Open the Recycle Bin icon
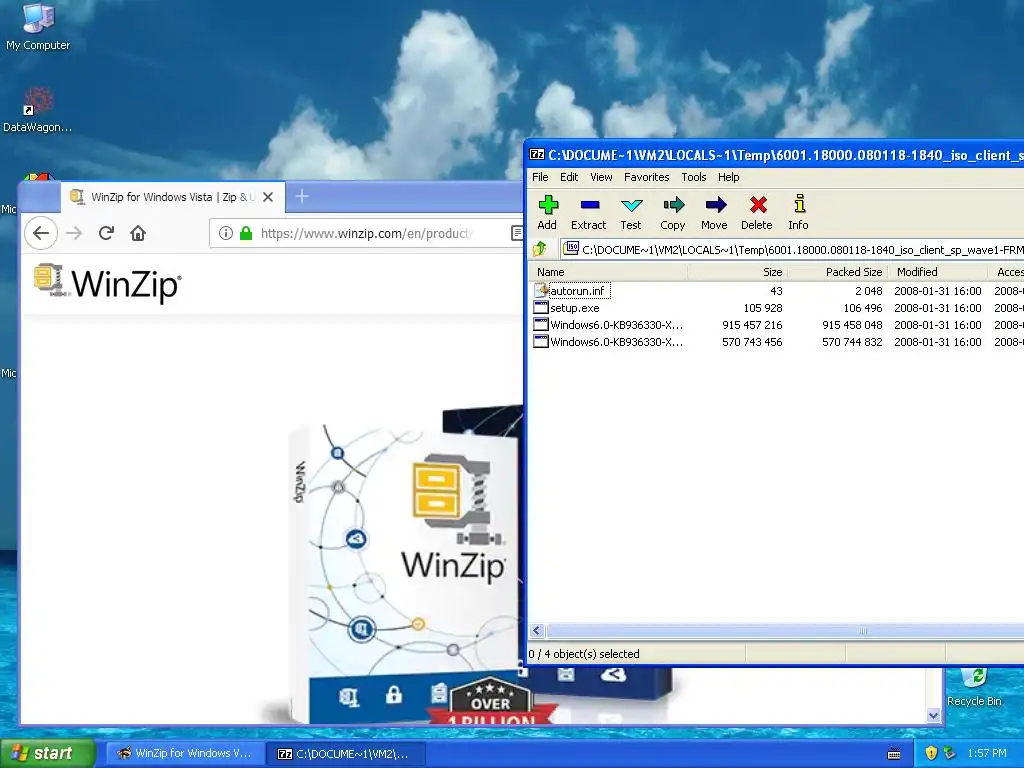The height and width of the screenshot is (768, 1024). pos(974,687)
